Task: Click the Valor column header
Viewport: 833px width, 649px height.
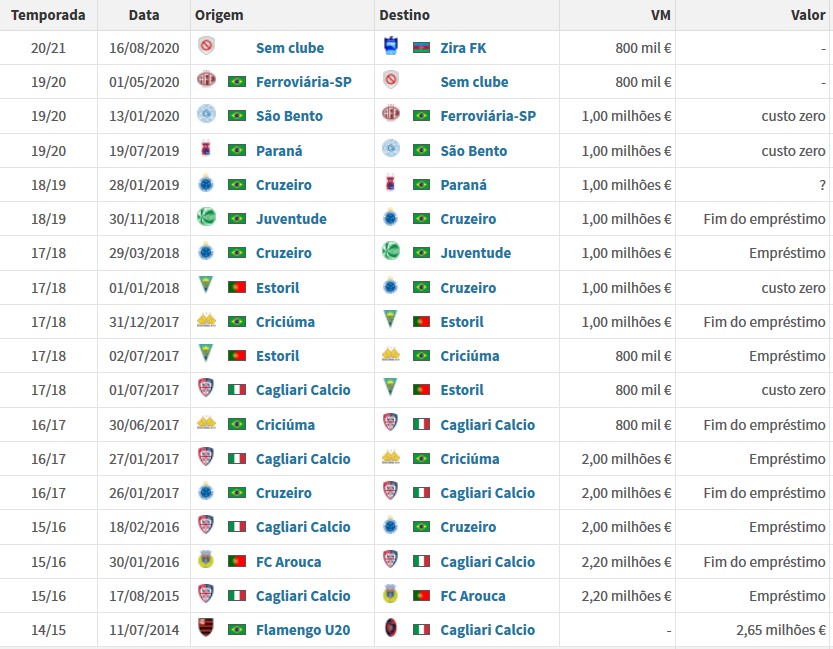Action: pos(808,15)
